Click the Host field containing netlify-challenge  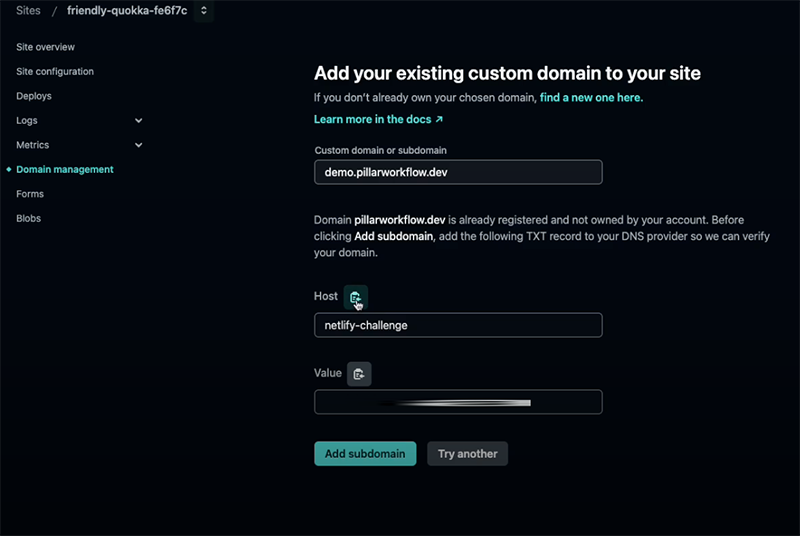click(x=458, y=325)
